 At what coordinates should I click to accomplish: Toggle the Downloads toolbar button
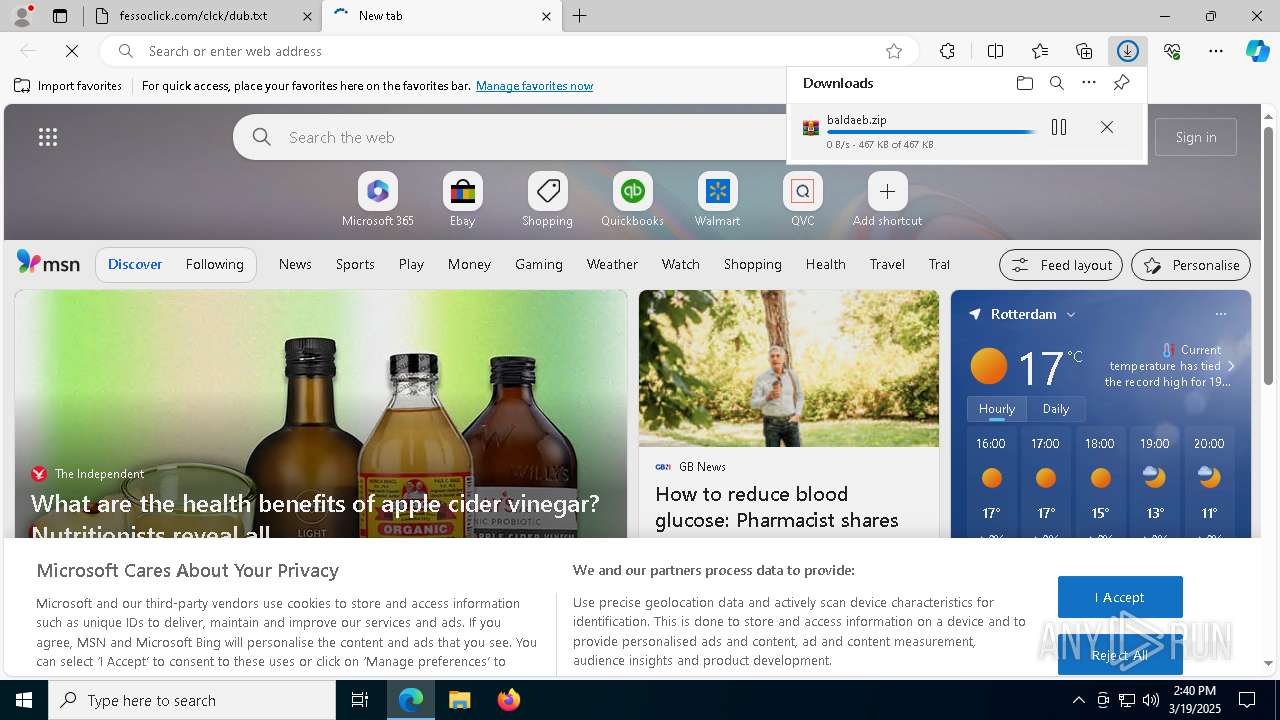tap(1128, 51)
